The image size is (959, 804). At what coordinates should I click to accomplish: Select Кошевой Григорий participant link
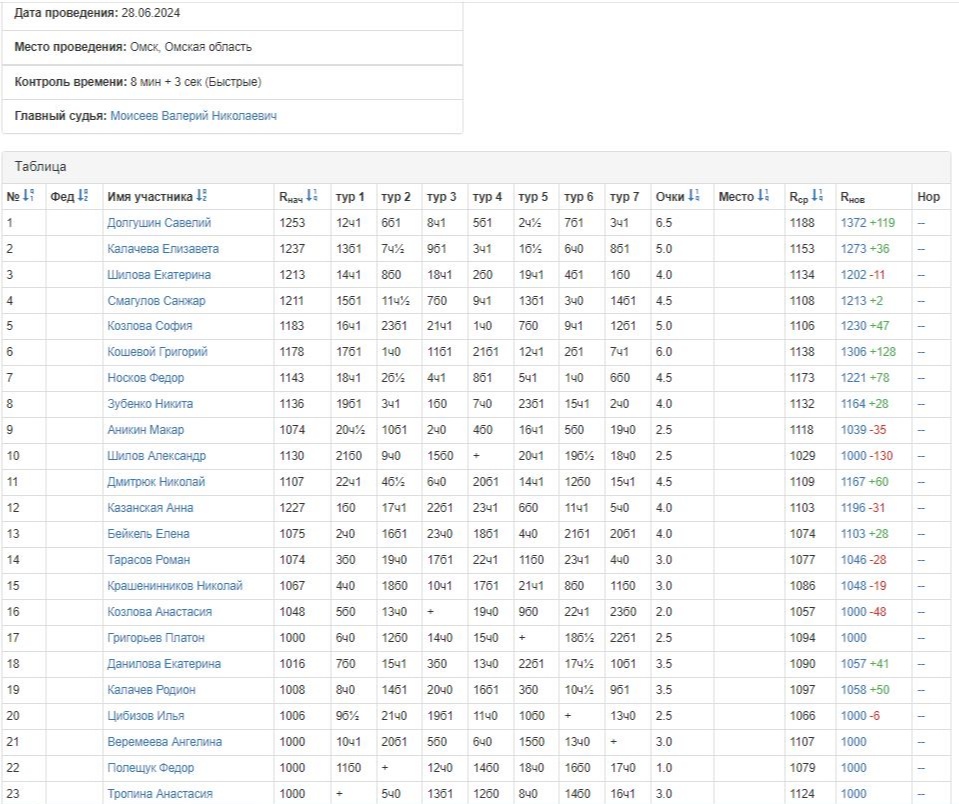point(157,352)
